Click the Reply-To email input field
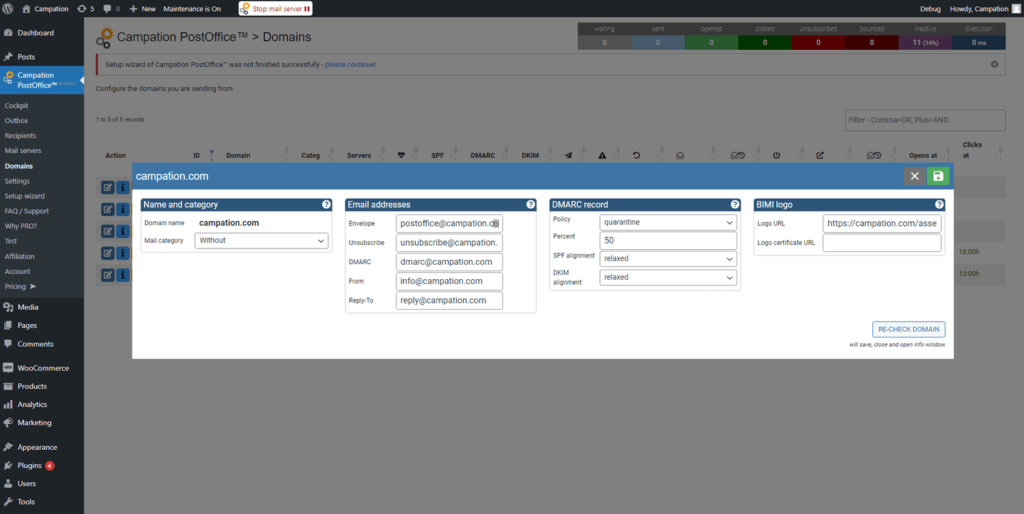The width and height of the screenshot is (1024, 514). [x=449, y=300]
